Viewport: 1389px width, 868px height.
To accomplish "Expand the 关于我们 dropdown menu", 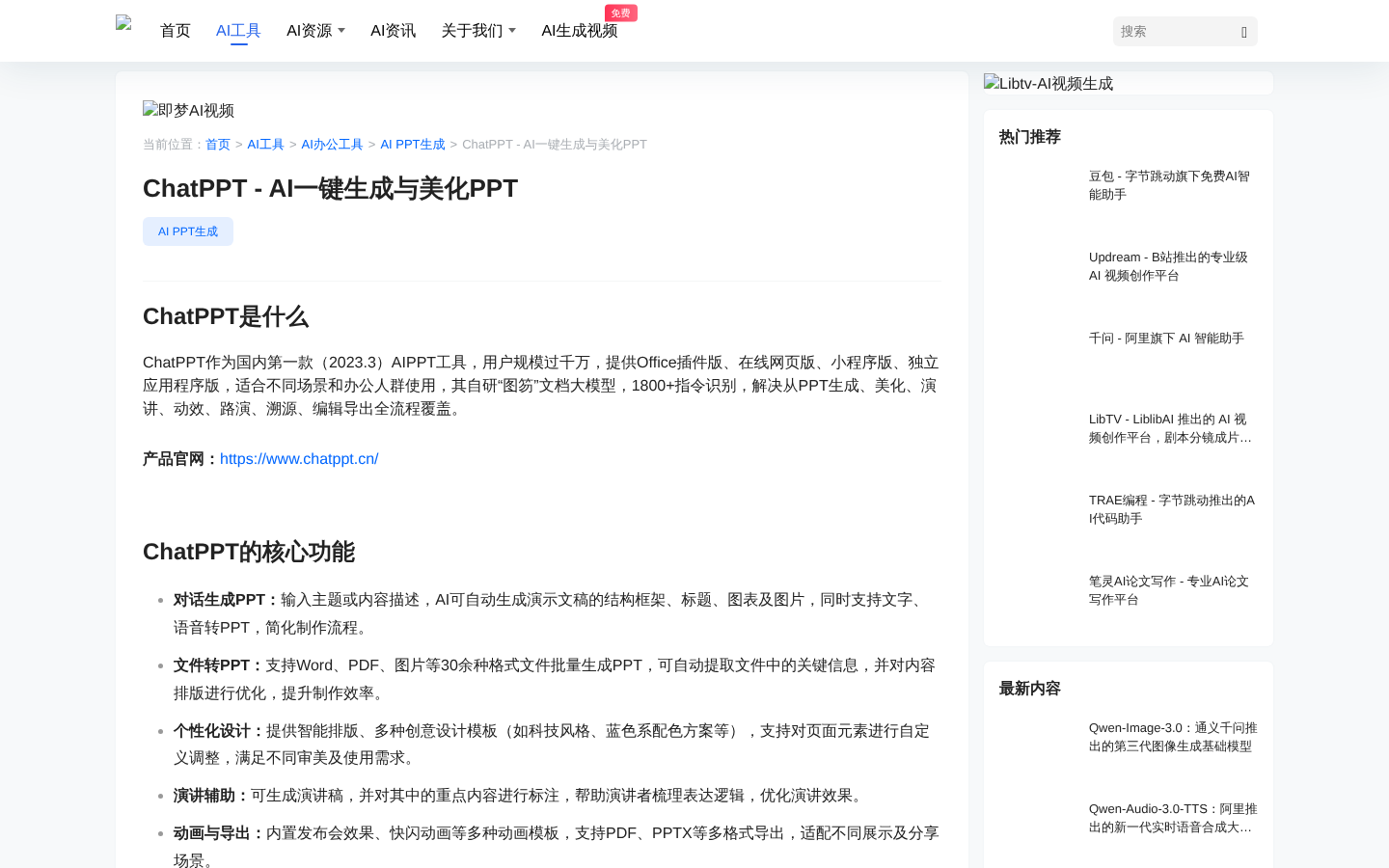I will pos(478,31).
